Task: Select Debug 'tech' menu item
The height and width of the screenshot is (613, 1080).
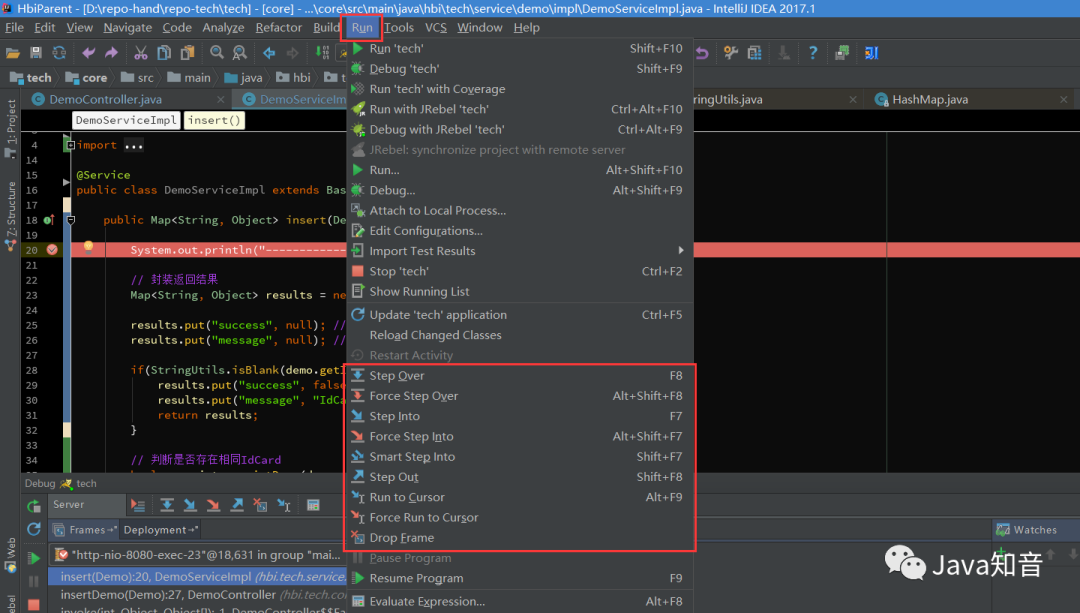Action: point(520,69)
